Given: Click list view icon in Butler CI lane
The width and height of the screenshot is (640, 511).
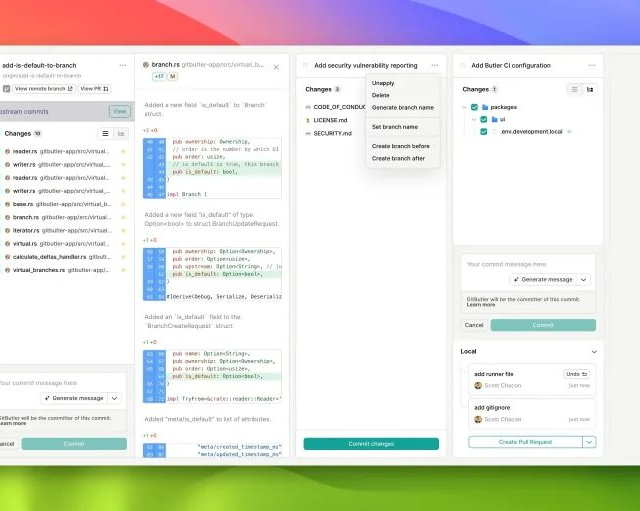Looking at the screenshot, I should click(574, 89).
